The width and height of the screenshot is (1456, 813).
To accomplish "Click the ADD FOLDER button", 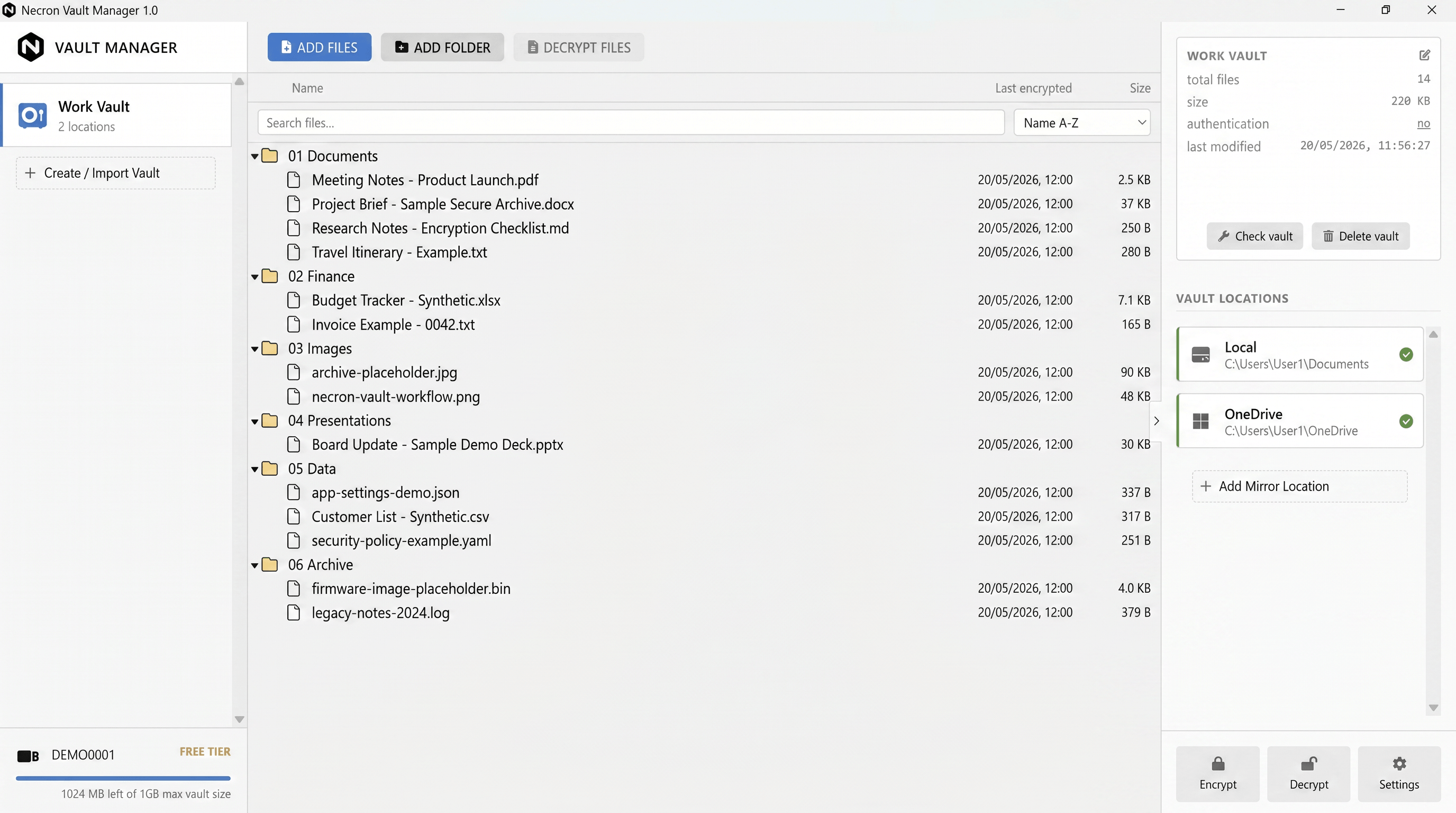I will pos(442,47).
